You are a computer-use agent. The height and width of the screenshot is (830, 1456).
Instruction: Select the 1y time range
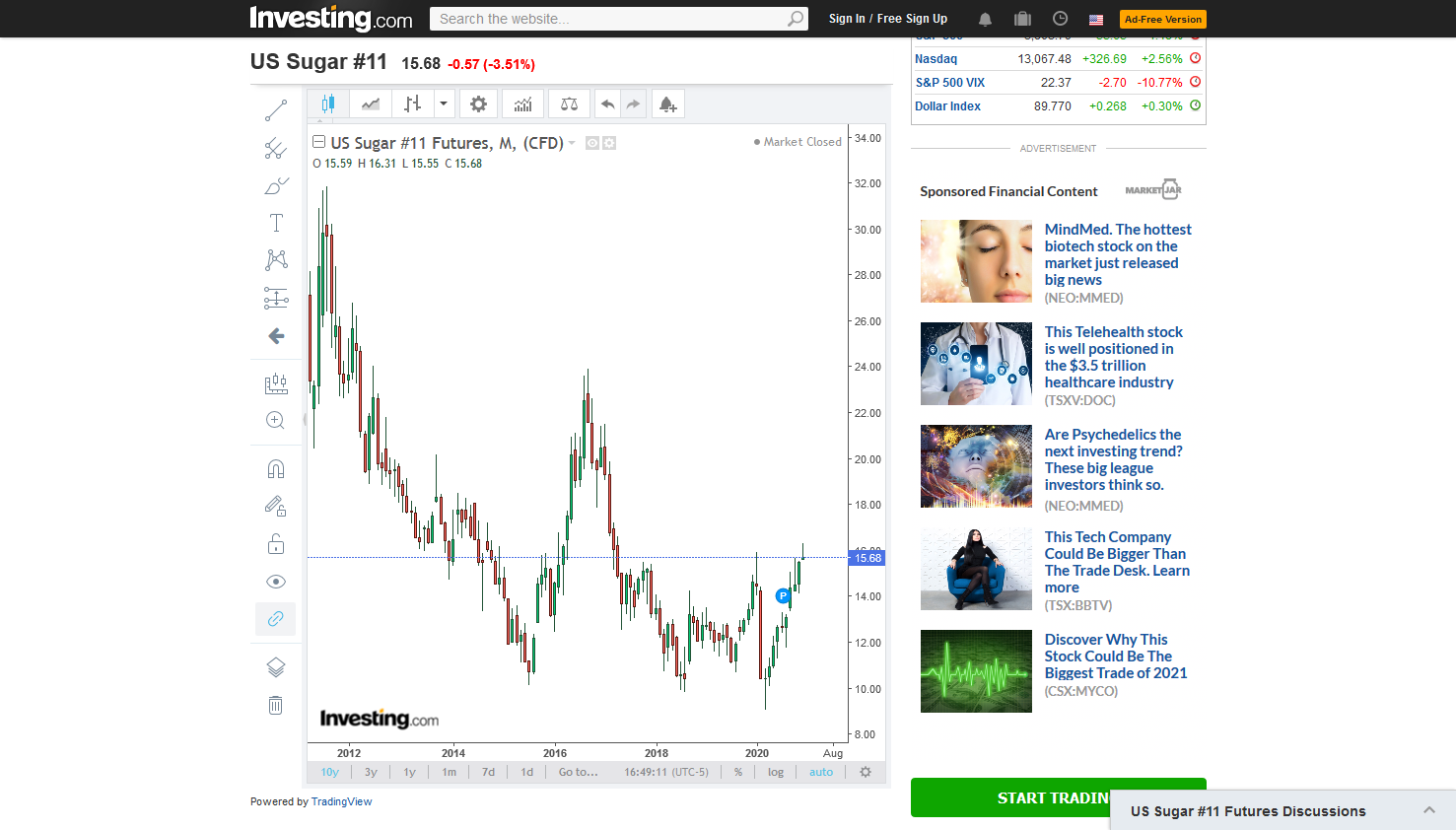pyautogui.click(x=409, y=772)
